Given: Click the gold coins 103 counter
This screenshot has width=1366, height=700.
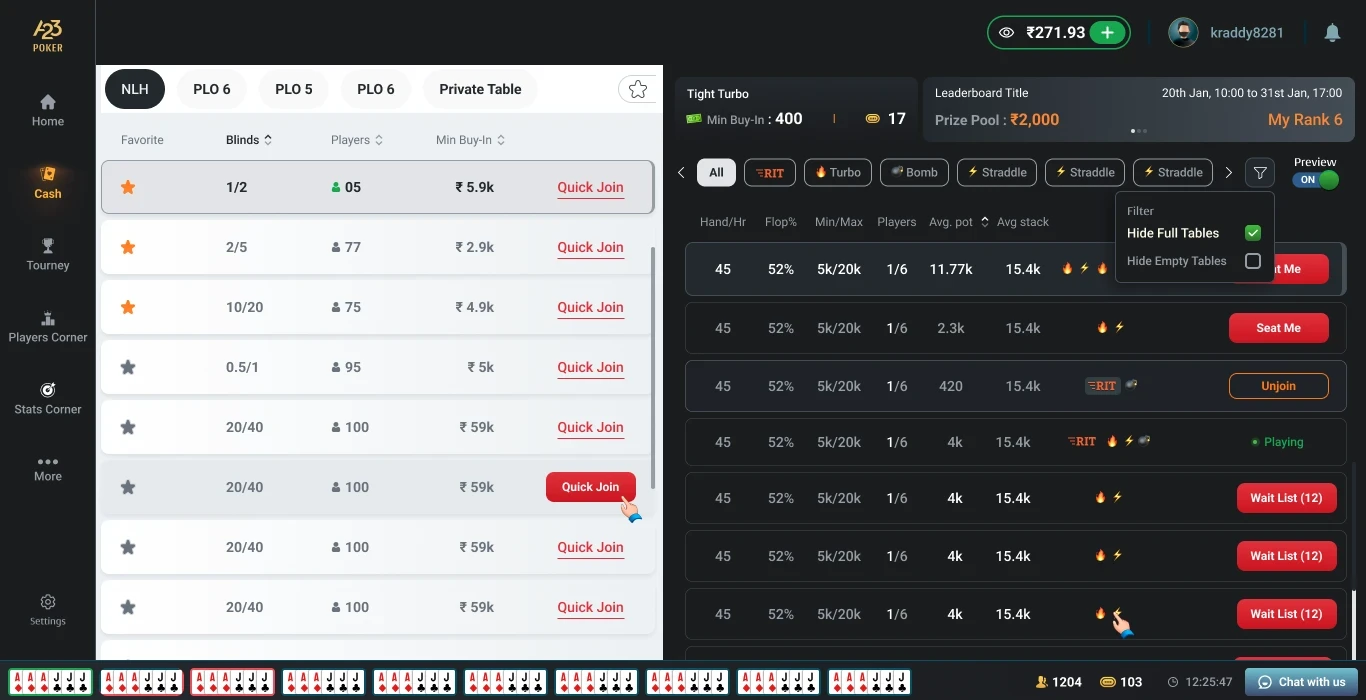Looking at the screenshot, I should tap(1121, 682).
